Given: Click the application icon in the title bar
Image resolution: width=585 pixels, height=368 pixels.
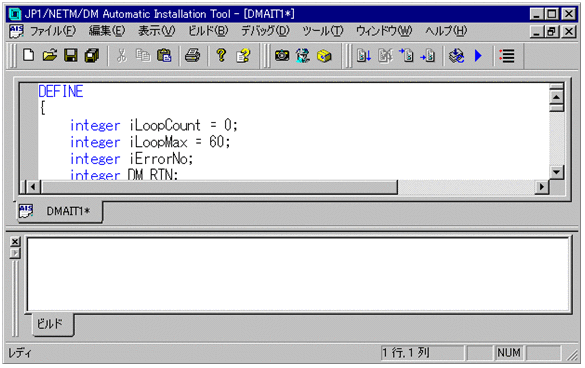Looking at the screenshot, I should coord(15,14).
